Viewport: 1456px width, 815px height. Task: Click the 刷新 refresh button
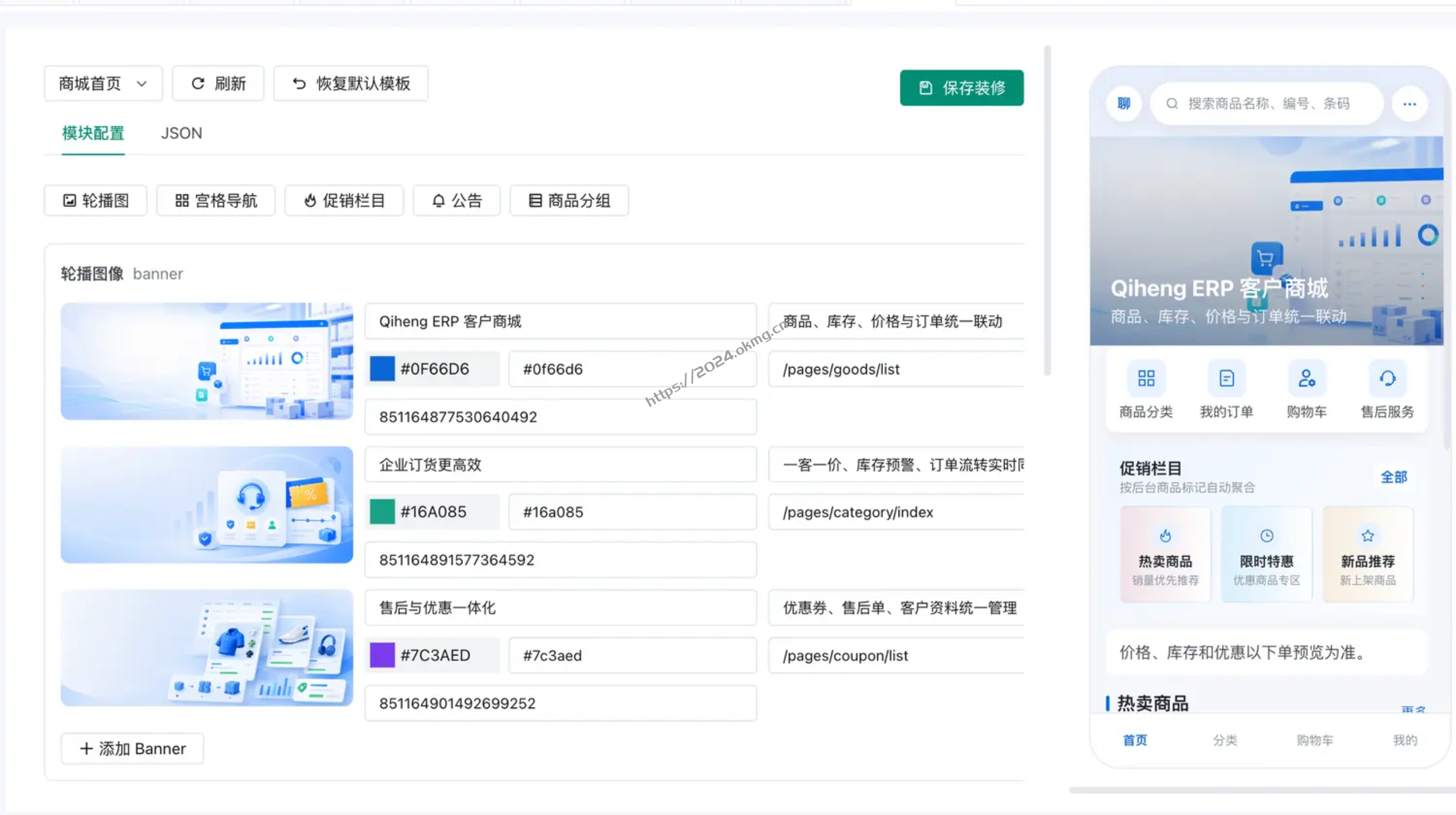click(218, 84)
